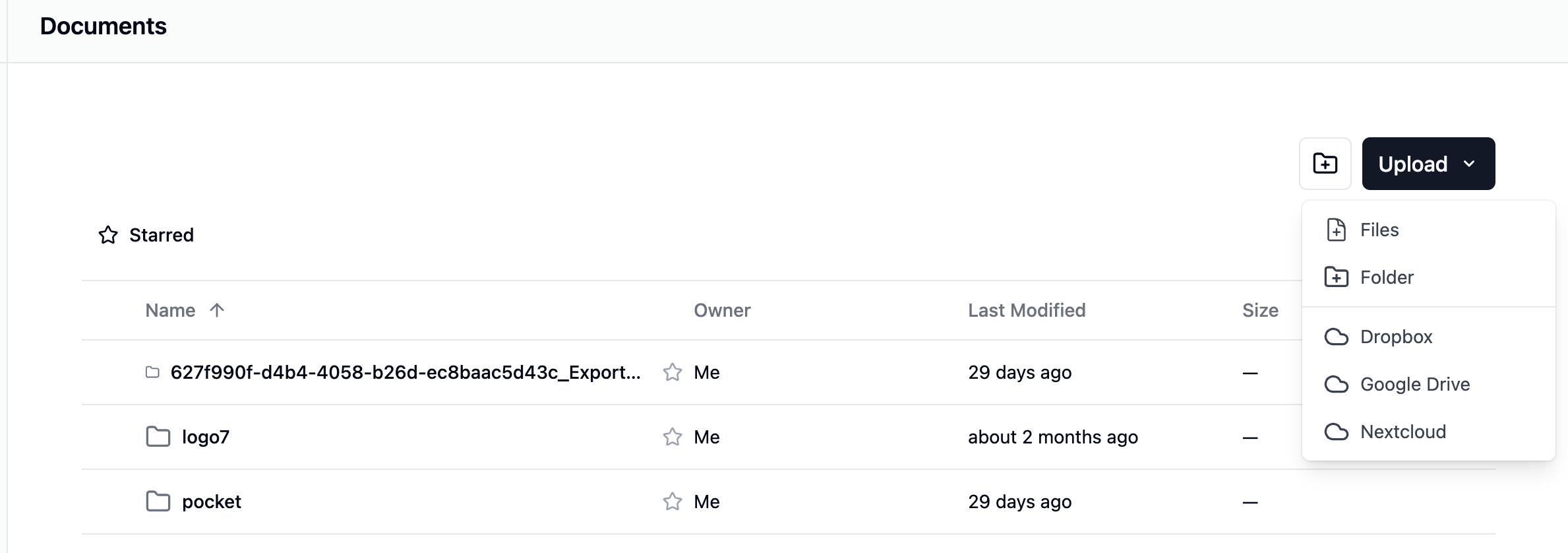Click the folder icon next to pocket
This screenshot has height=553, width=1568.
click(157, 501)
